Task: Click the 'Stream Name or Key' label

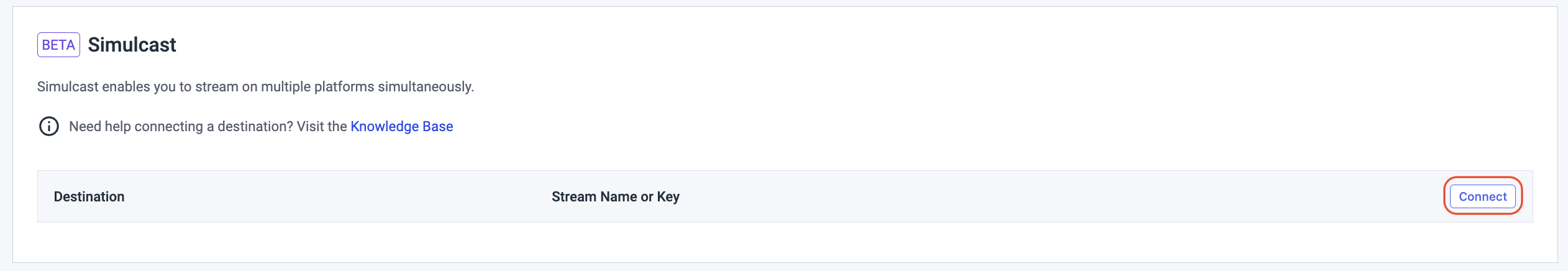Action: 616,196
